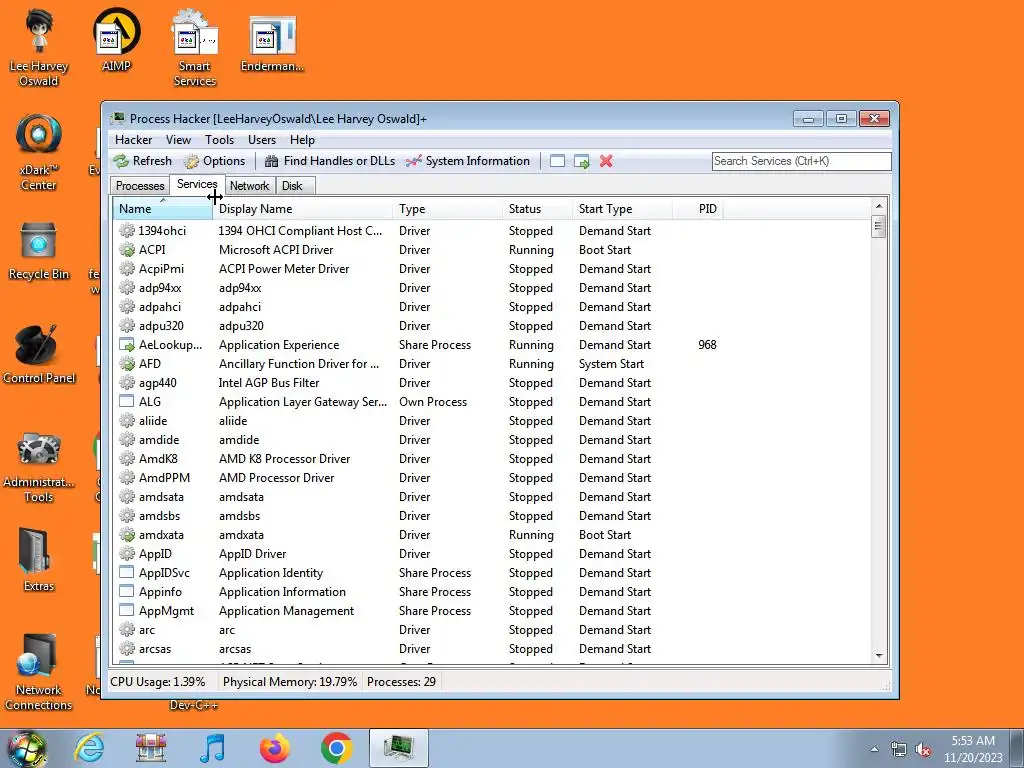The height and width of the screenshot is (768, 1024).
Task: Launch Firefox from the taskbar
Action: (x=275, y=748)
